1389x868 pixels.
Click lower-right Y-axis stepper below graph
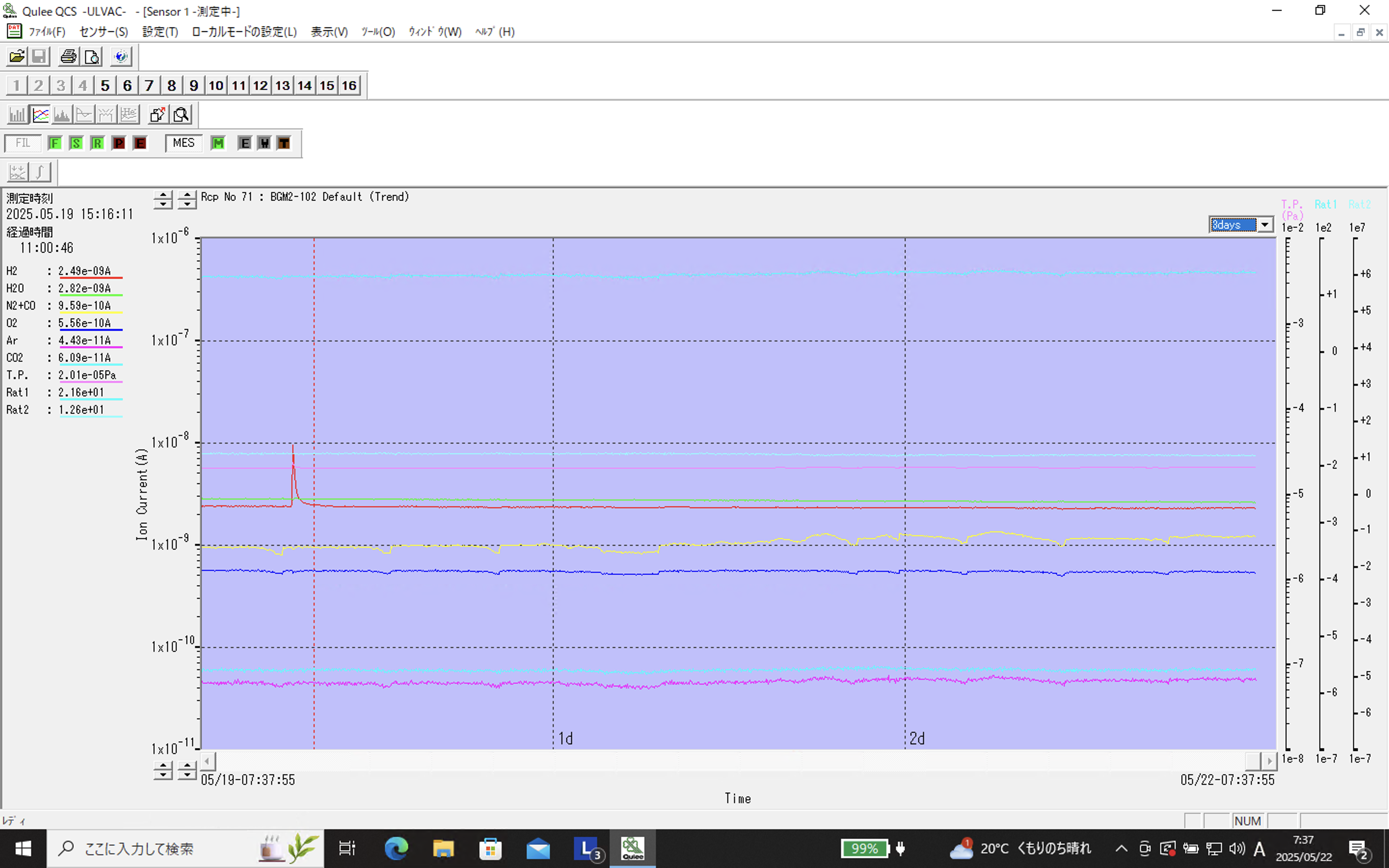187,771
